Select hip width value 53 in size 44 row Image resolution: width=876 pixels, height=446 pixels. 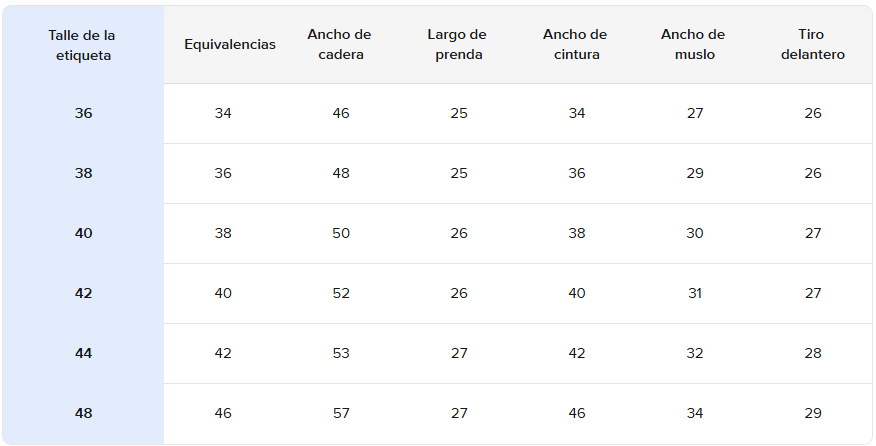coord(341,353)
